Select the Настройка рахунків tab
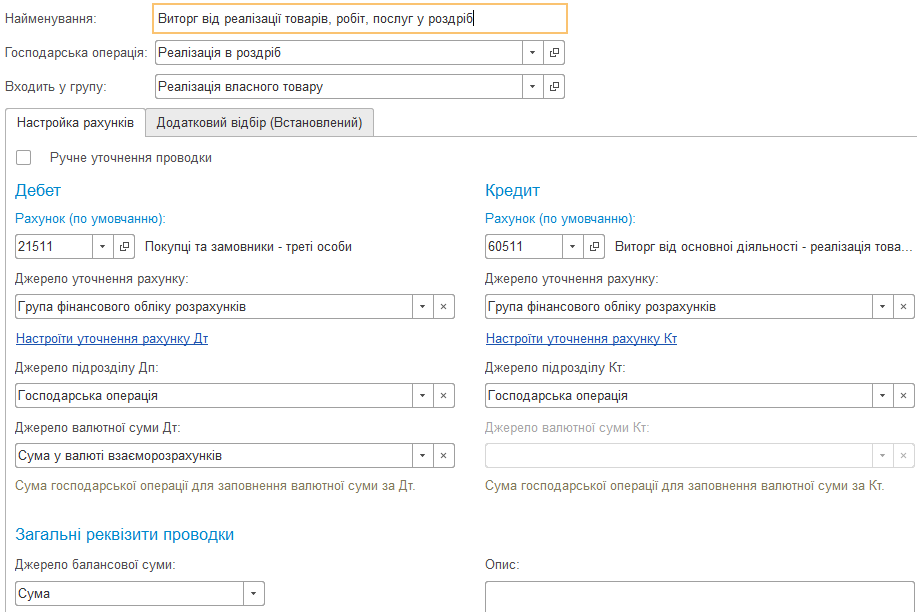 pyautogui.click(x=75, y=123)
